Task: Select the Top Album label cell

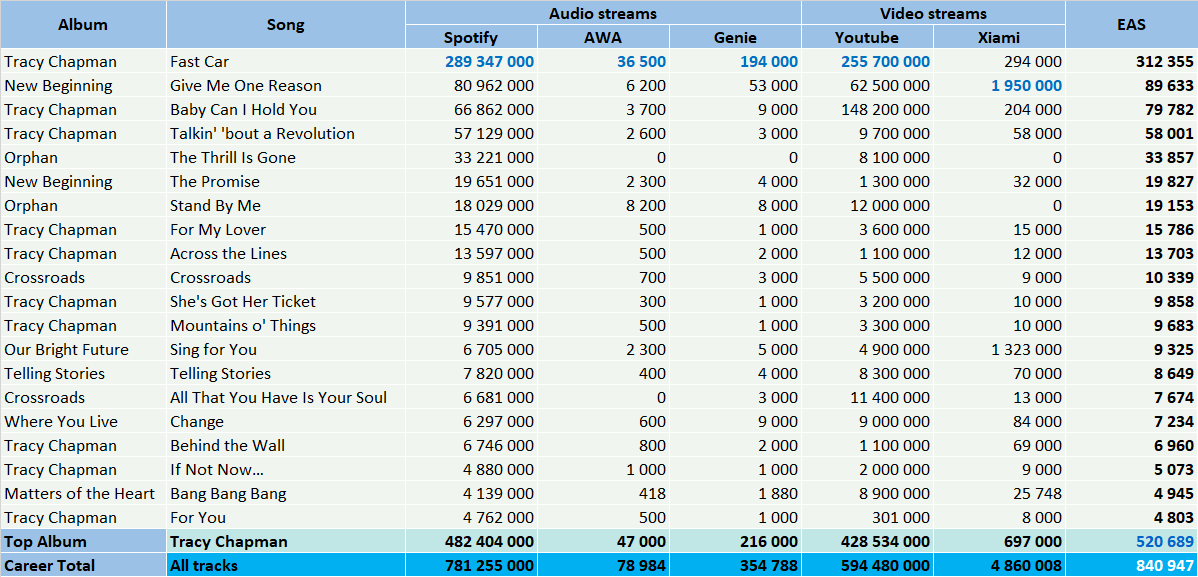Action: click(83, 542)
